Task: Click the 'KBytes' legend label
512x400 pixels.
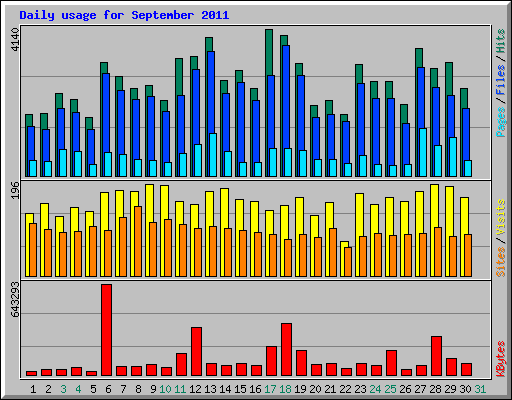Action: (500, 359)
